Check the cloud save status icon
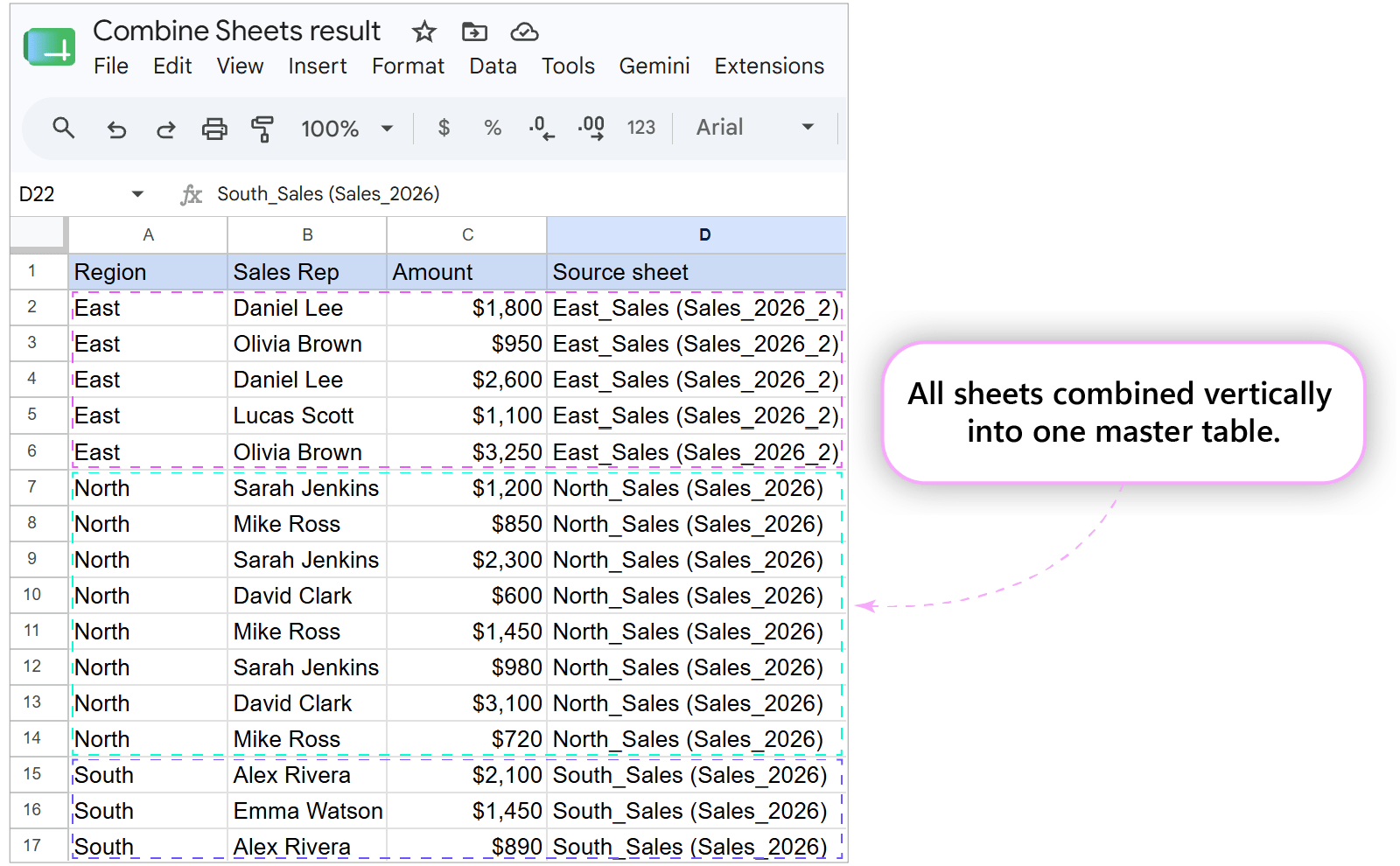The height and width of the screenshot is (866, 1400). [524, 32]
